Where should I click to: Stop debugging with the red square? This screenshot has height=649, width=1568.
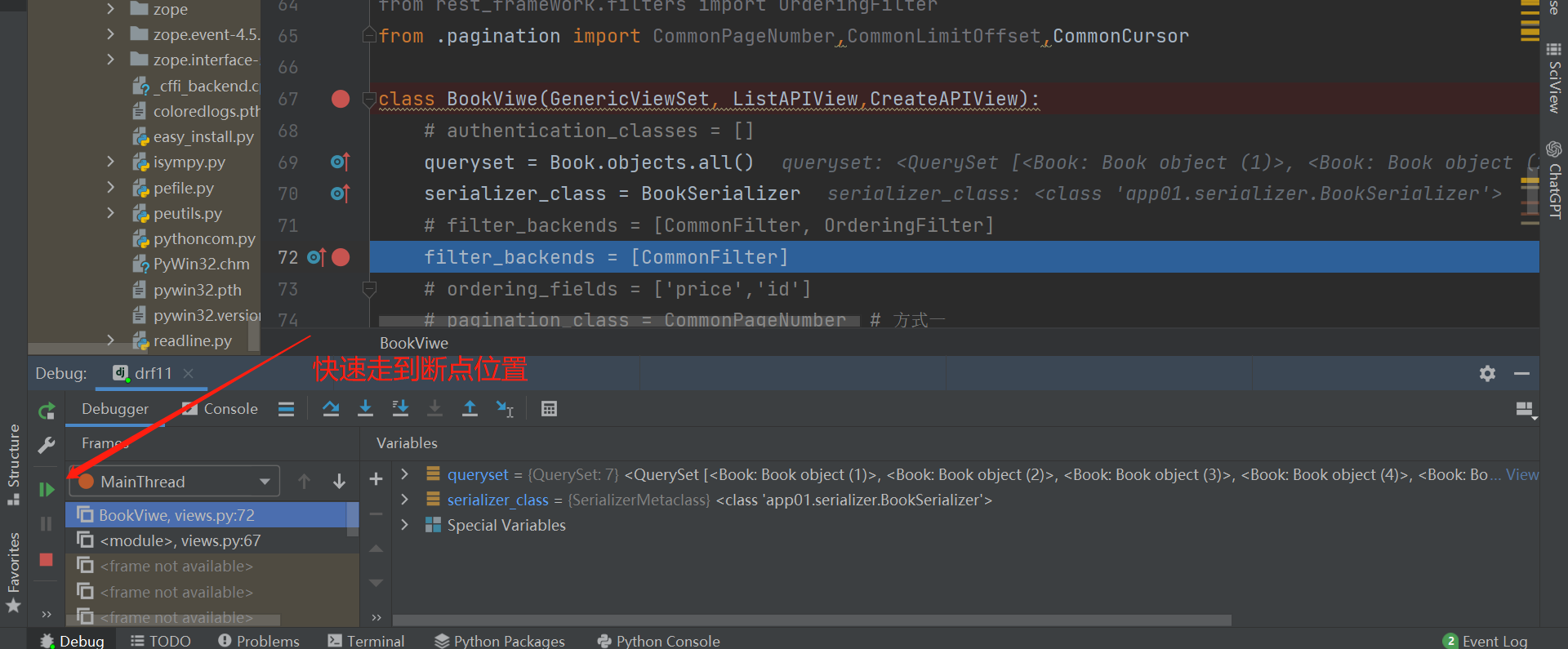tap(47, 560)
